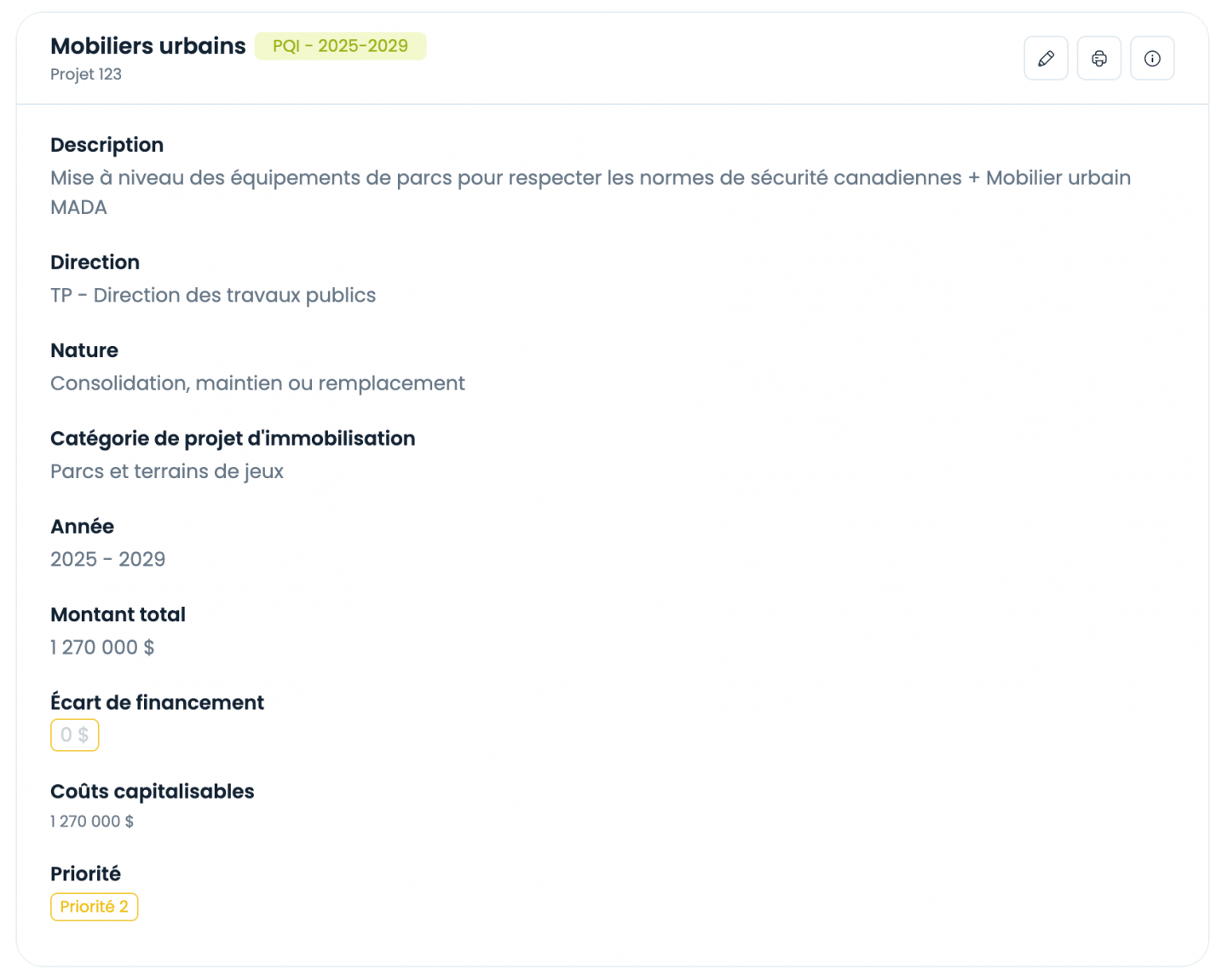Click the Description heading

pyautogui.click(x=107, y=145)
